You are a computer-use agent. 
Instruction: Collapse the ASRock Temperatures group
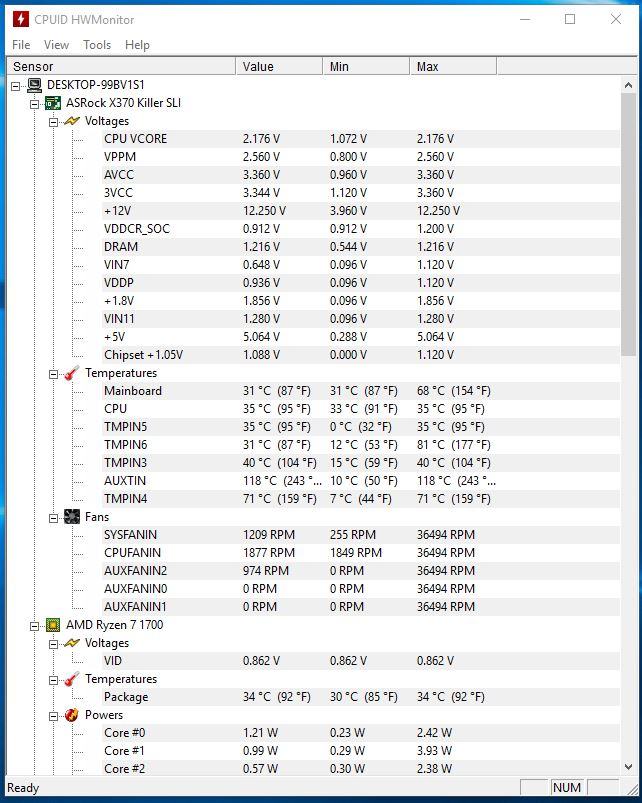tap(53, 374)
